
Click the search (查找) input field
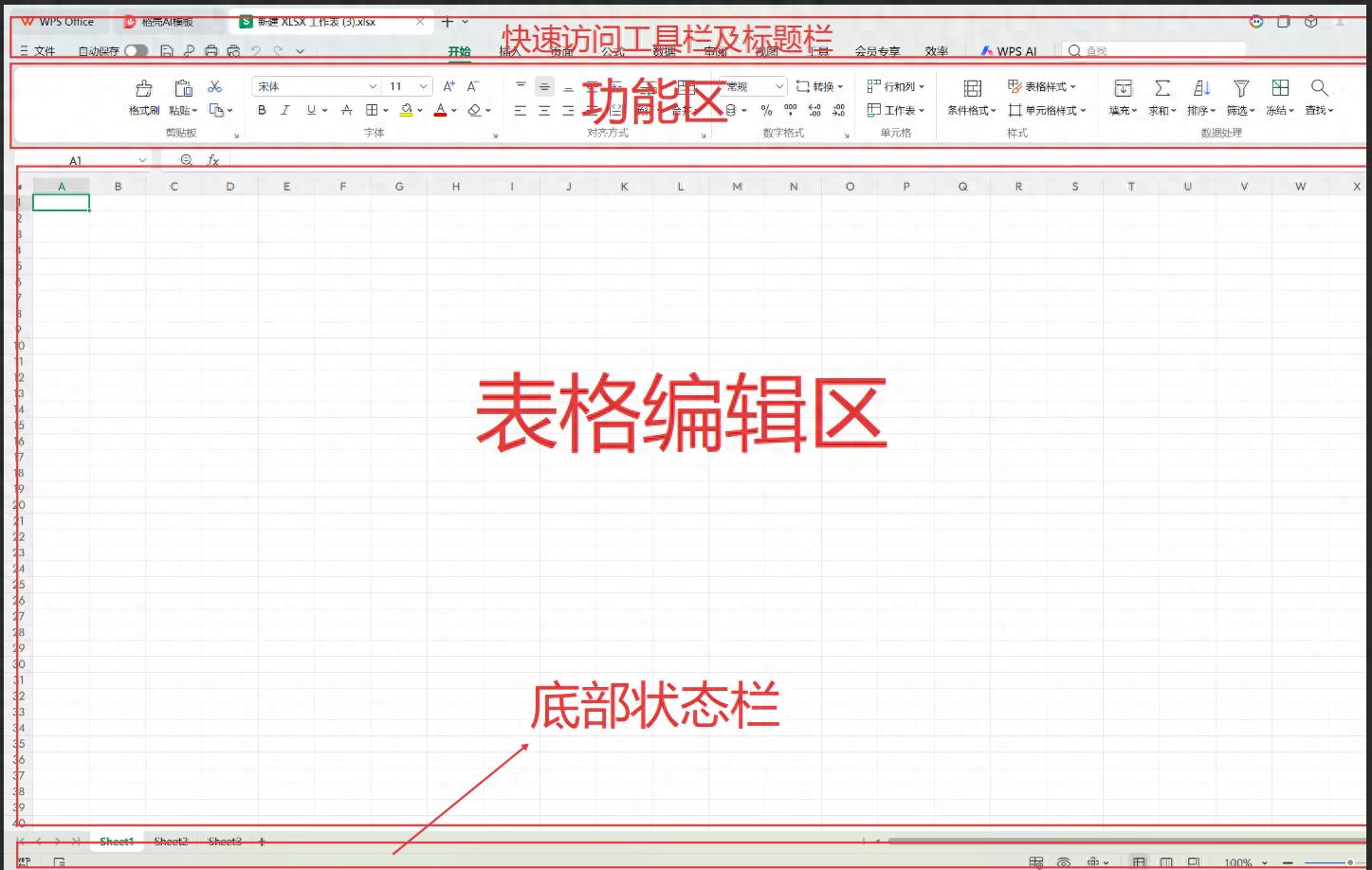click(x=1154, y=51)
